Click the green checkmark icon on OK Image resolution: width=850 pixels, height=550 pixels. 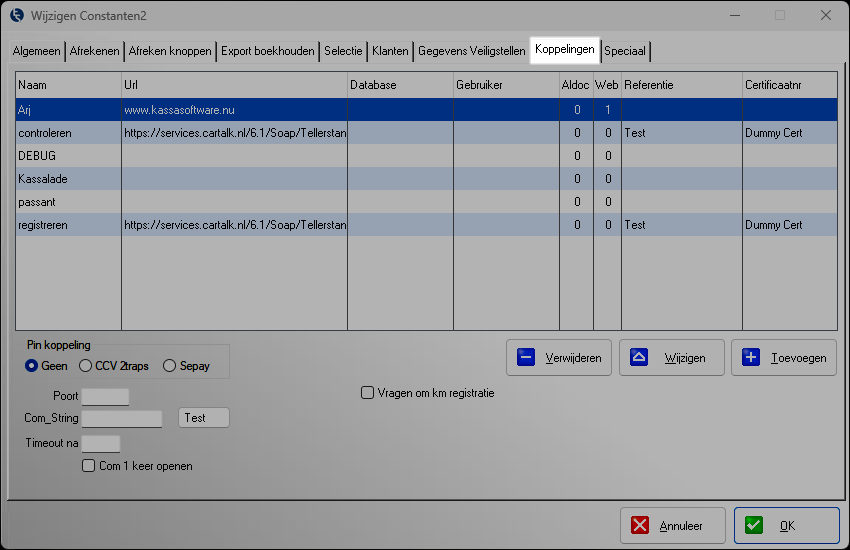point(754,525)
